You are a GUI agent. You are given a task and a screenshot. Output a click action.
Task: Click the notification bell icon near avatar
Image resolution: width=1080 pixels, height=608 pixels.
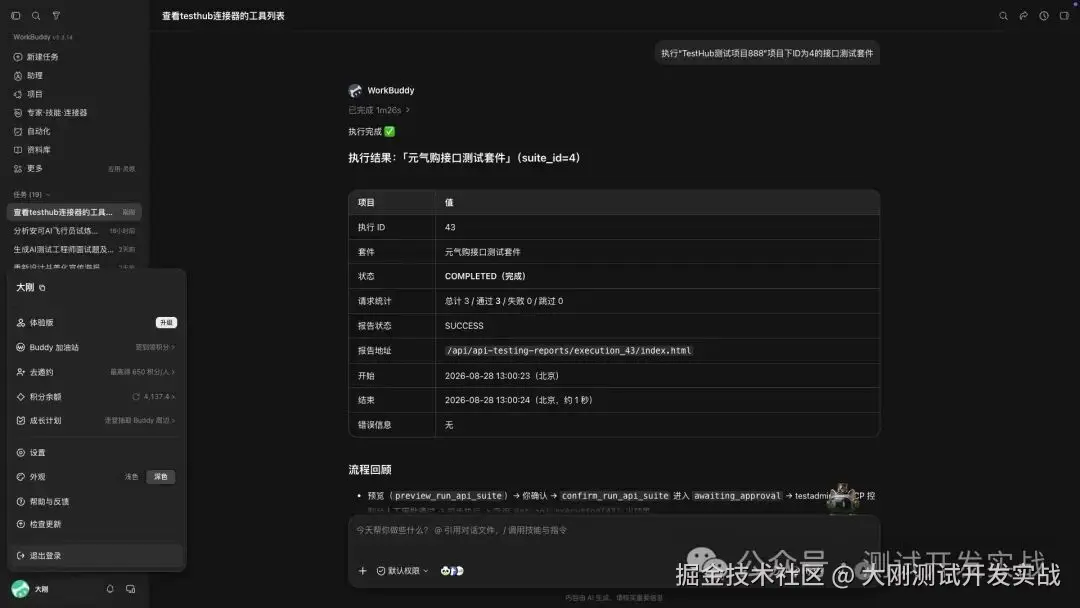[110, 589]
